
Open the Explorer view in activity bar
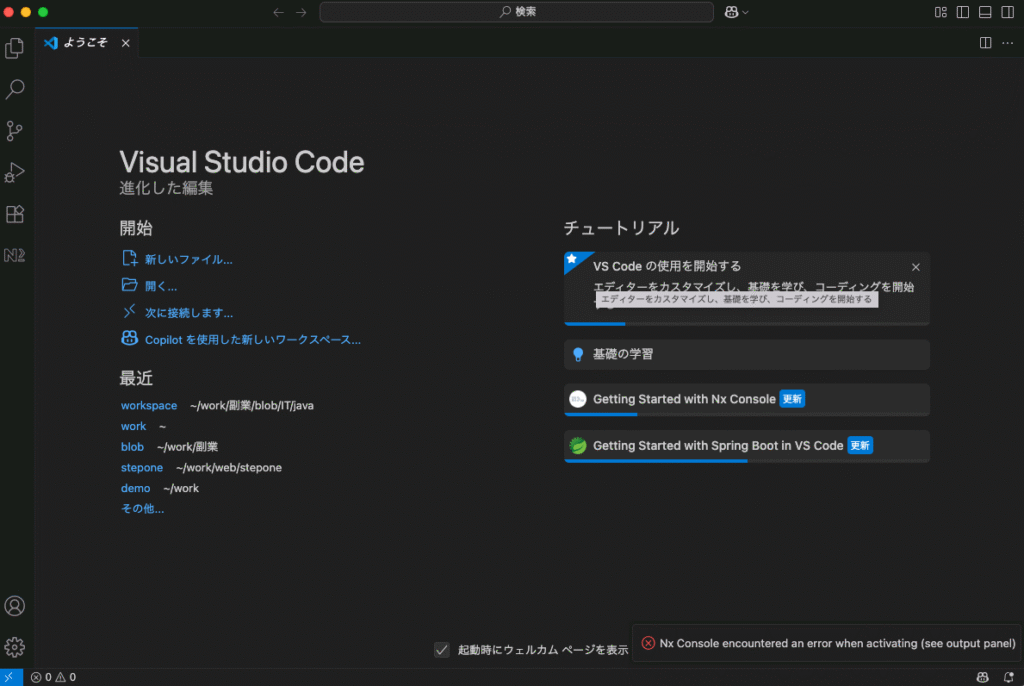pos(14,48)
